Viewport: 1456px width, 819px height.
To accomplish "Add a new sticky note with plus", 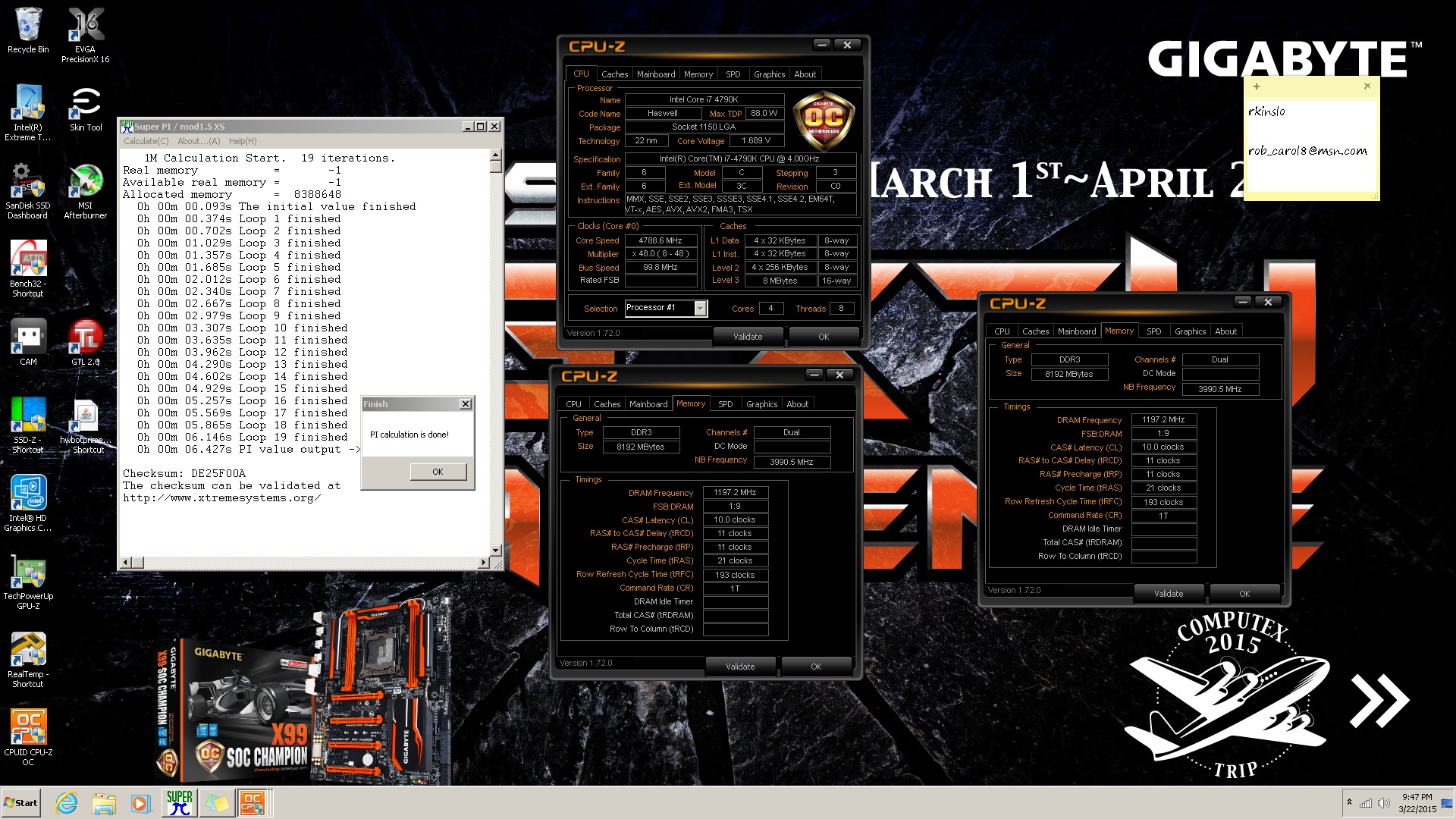I will click(1257, 86).
